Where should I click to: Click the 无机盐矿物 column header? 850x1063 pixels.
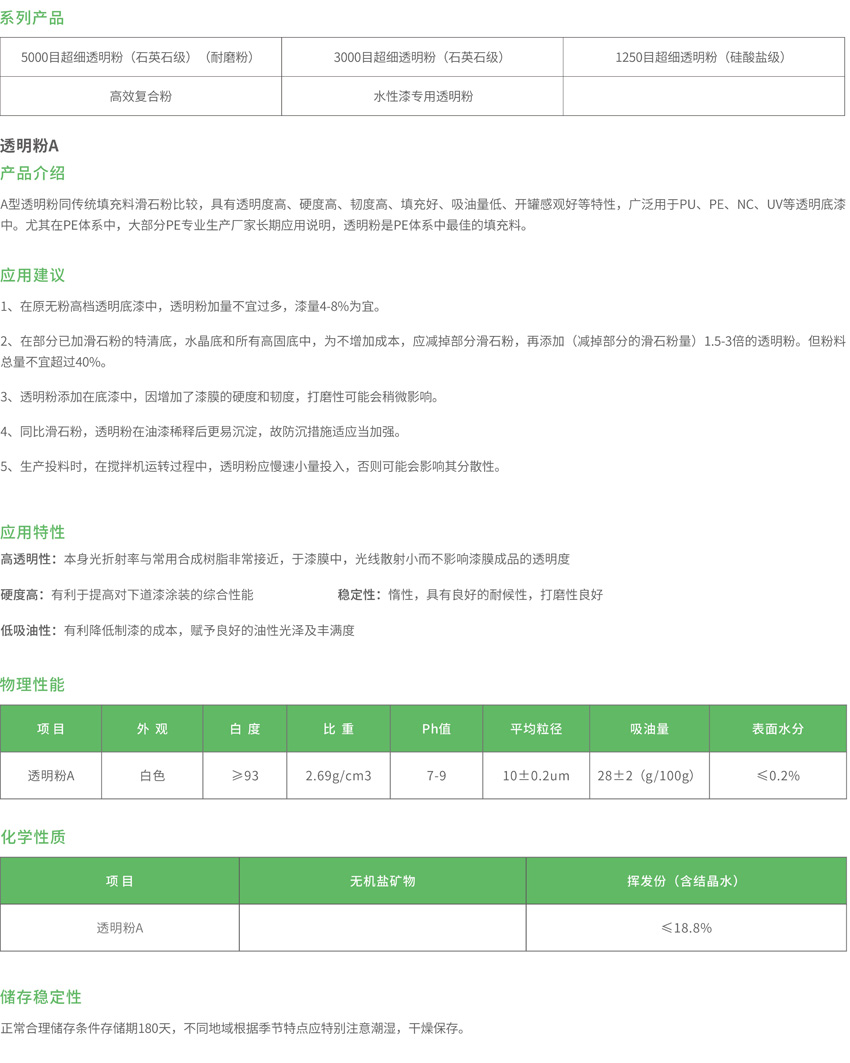click(382, 881)
